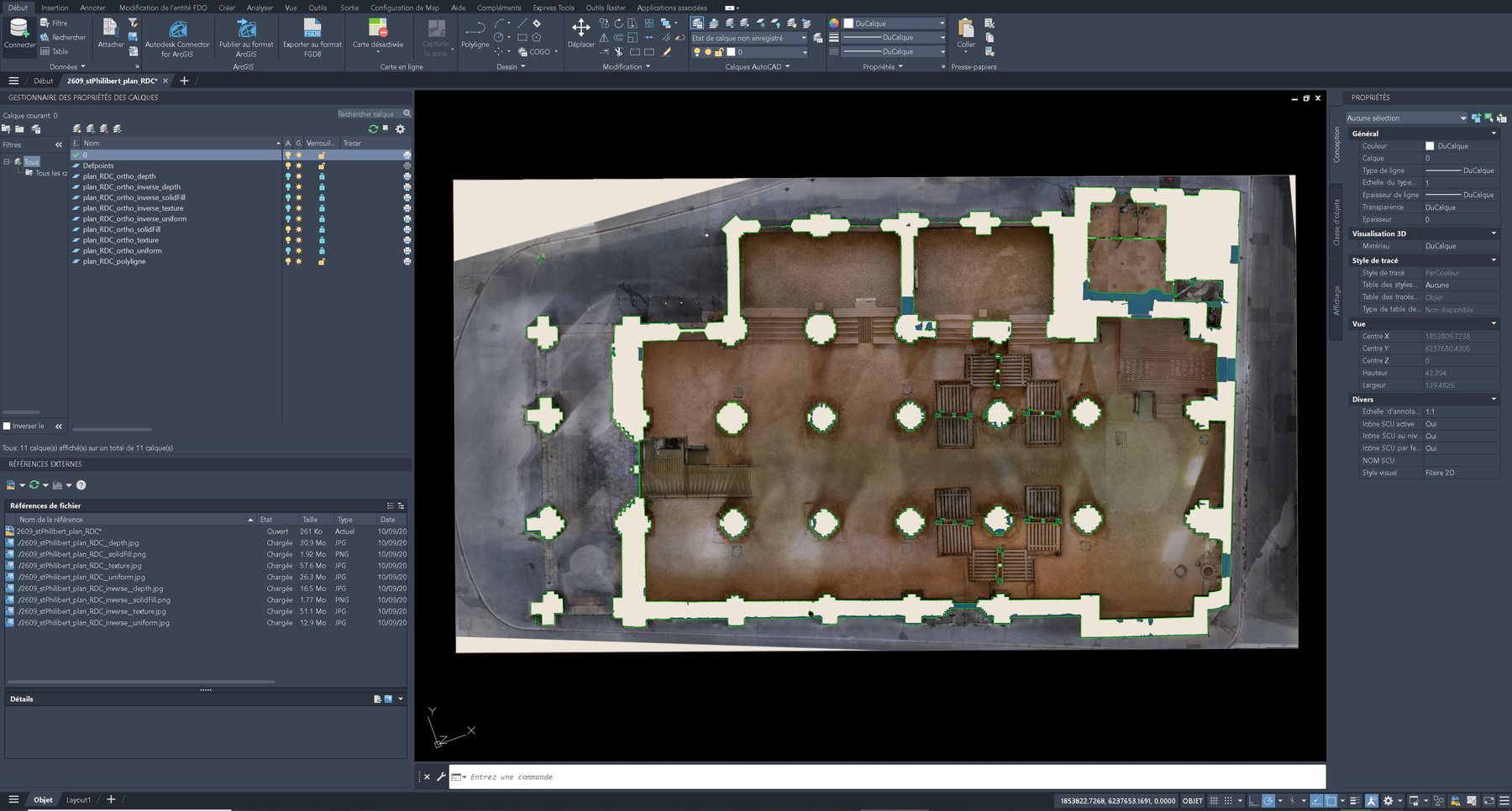Launch Autodesk Connector for ArcGIS
Image resolution: width=1512 pixels, height=811 pixels.
(x=177, y=39)
